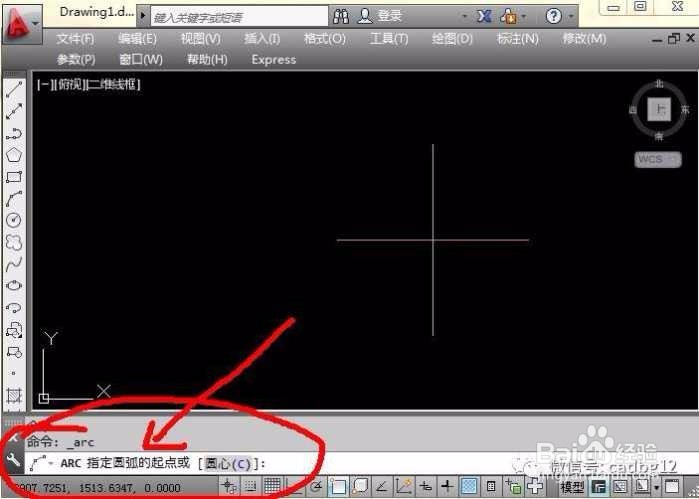Click ViewCube 北 compass label
The width and height of the screenshot is (699, 499).
pyautogui.click(x=659, y=83)
